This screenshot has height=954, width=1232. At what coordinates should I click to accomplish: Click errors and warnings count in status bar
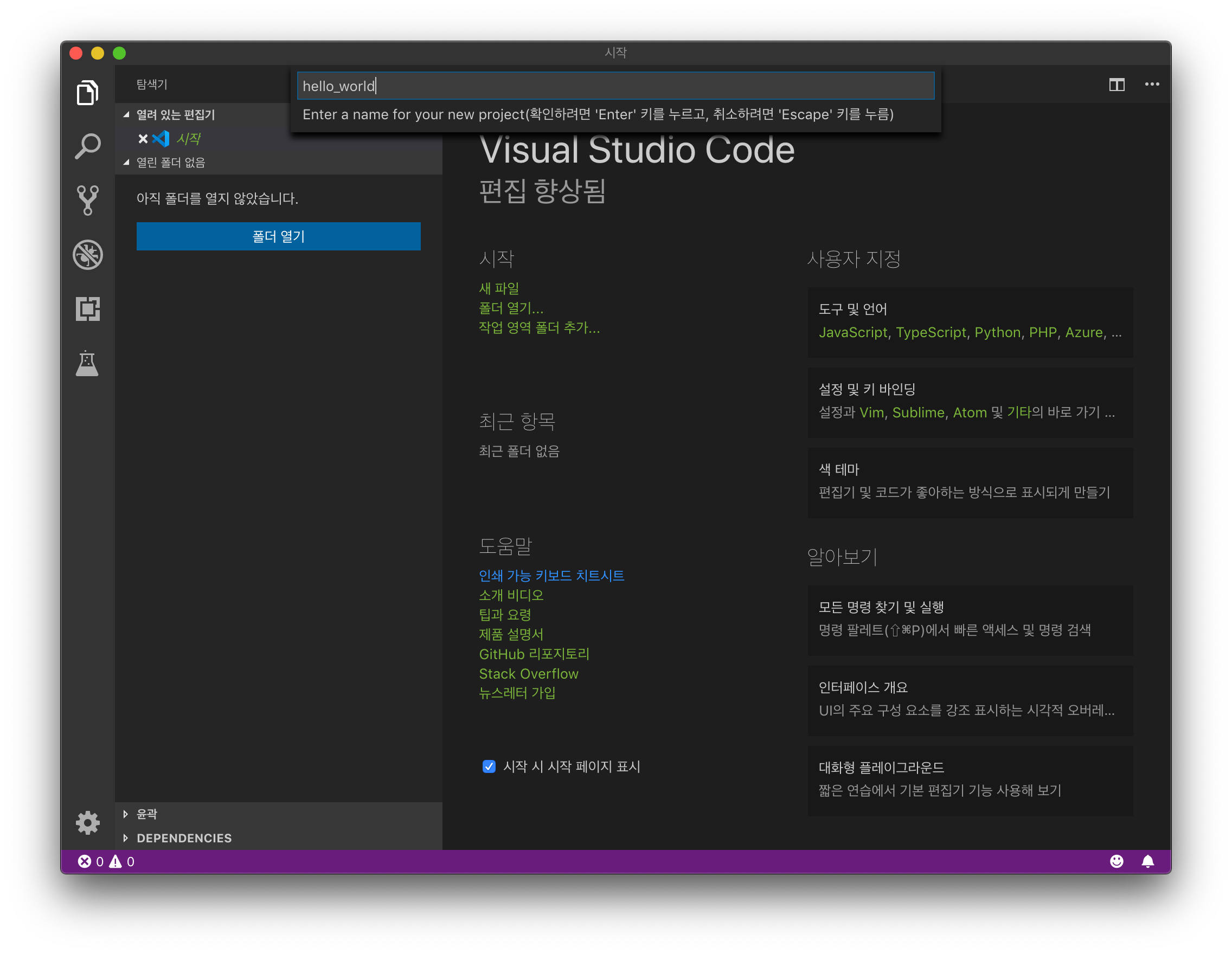(x=106, y=861)
